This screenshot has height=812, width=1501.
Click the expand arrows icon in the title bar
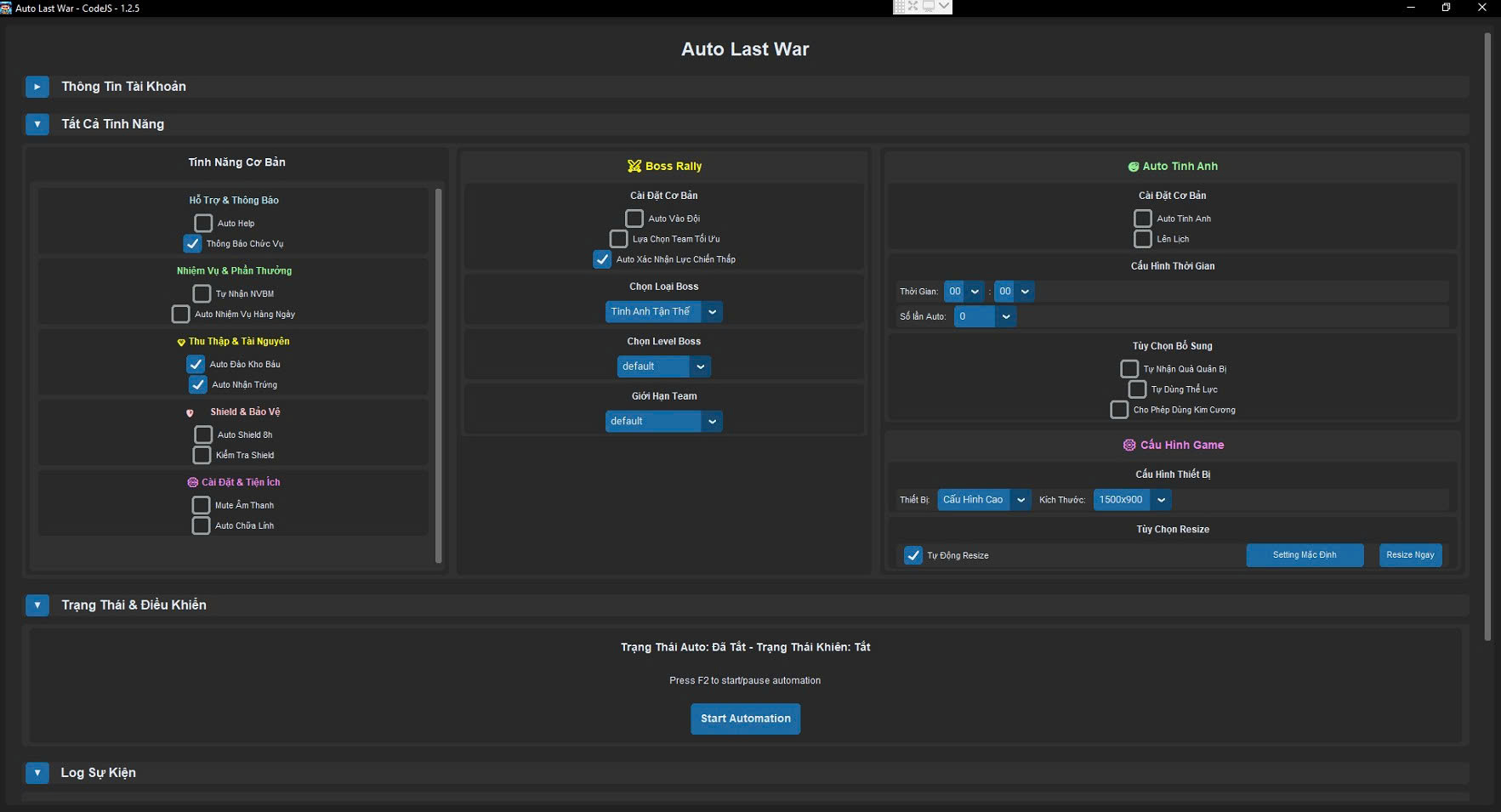pyautogui.click(x=913, y=6)
